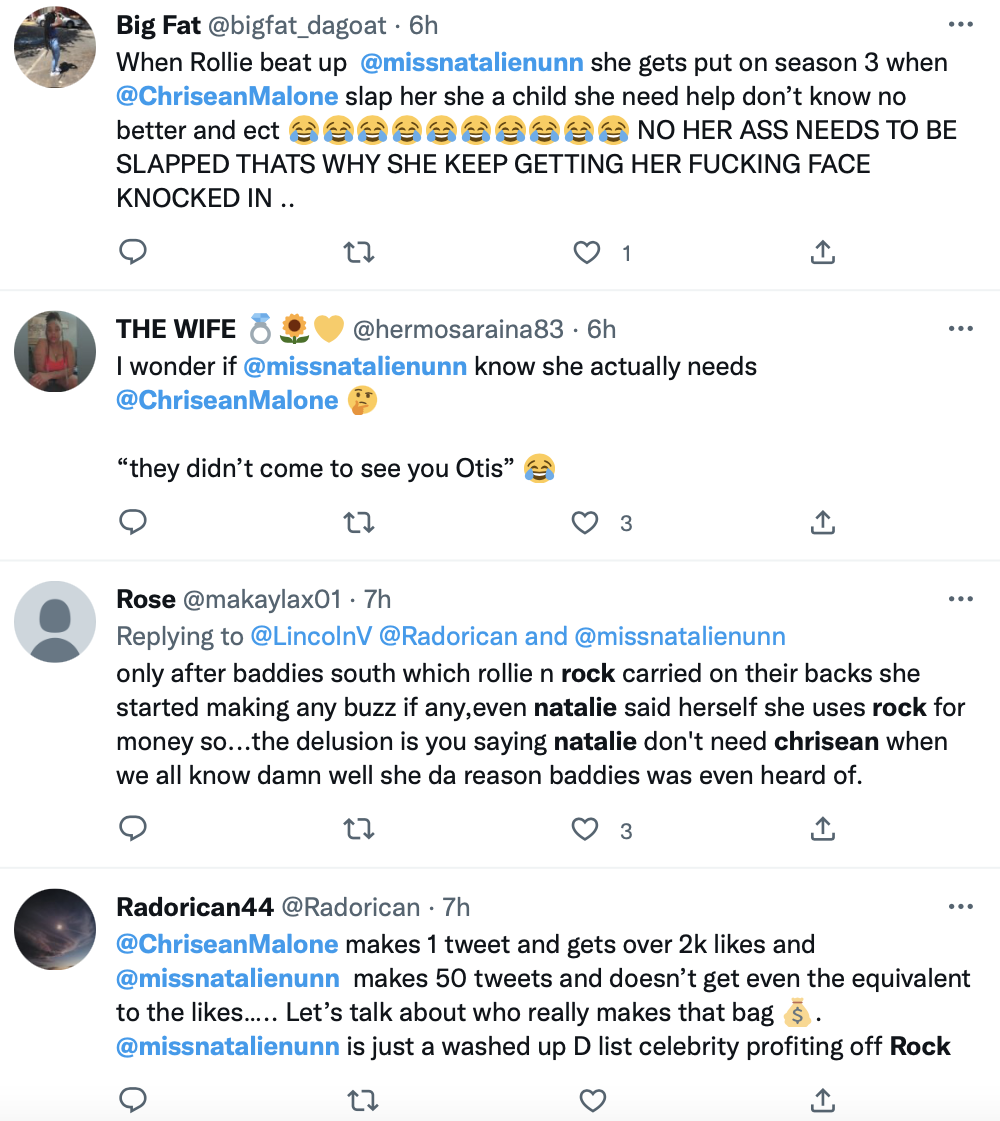1000x1121 pixels.
Task: Reply to Radorican44's tweet
Action: [x=133, y=1100]
